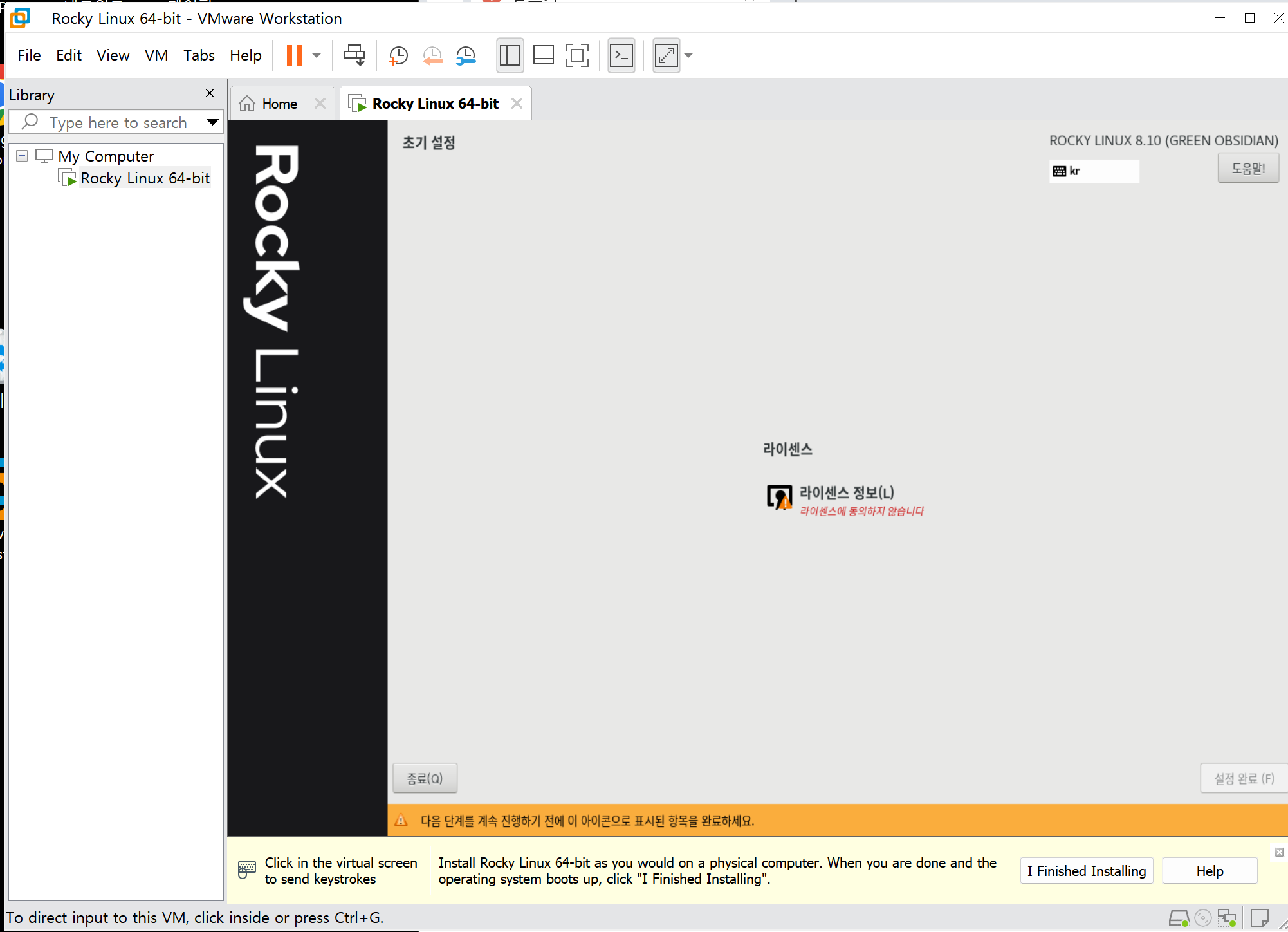Click the 라이센스 정보(L) heading
This screenshot has width=1288, height=932.
[847, 493]
